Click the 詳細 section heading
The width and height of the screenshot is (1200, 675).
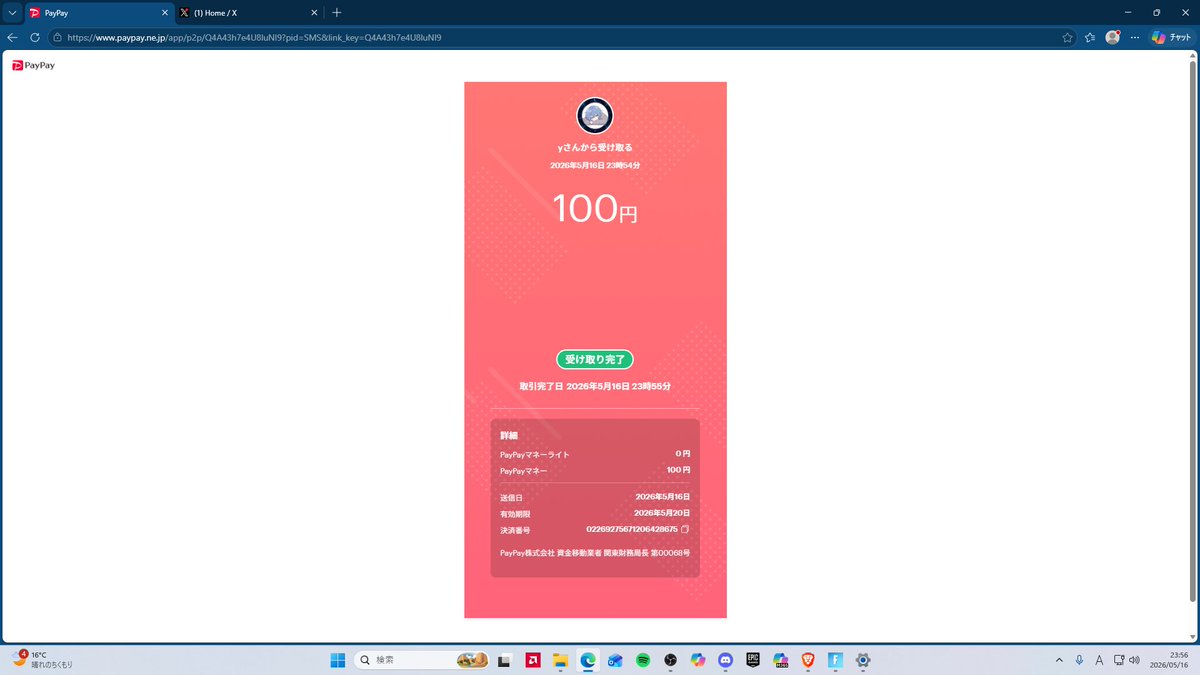pyautogui.click(x=509, y=435)
